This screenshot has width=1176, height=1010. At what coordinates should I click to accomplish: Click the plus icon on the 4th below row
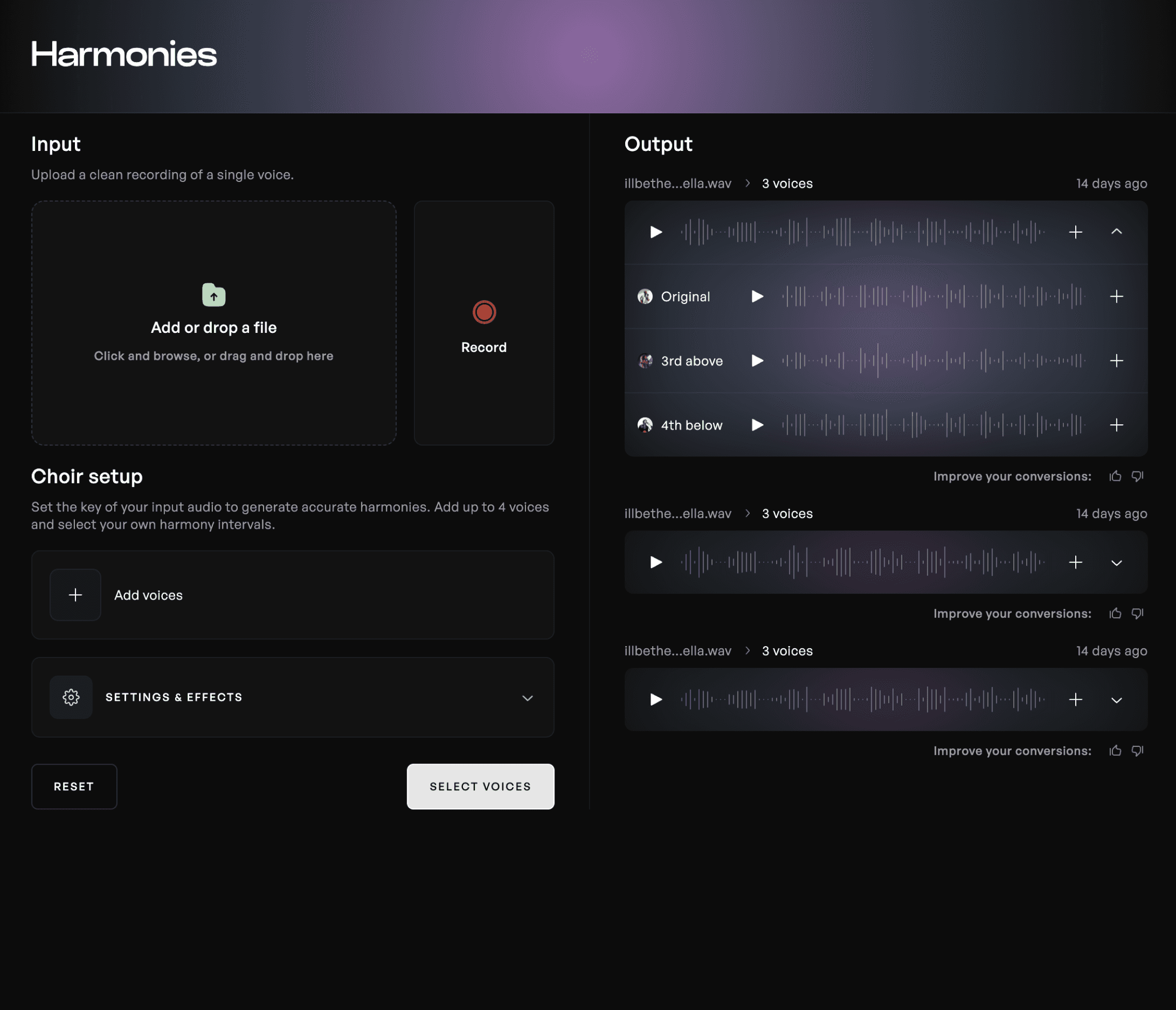1117,425
